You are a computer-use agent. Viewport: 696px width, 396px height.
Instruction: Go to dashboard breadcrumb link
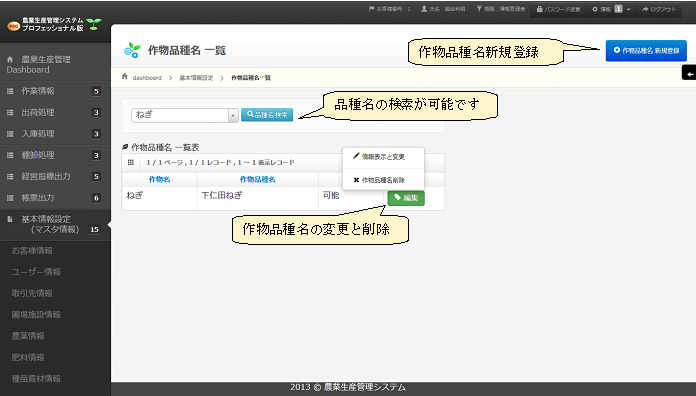click(147, 78)
